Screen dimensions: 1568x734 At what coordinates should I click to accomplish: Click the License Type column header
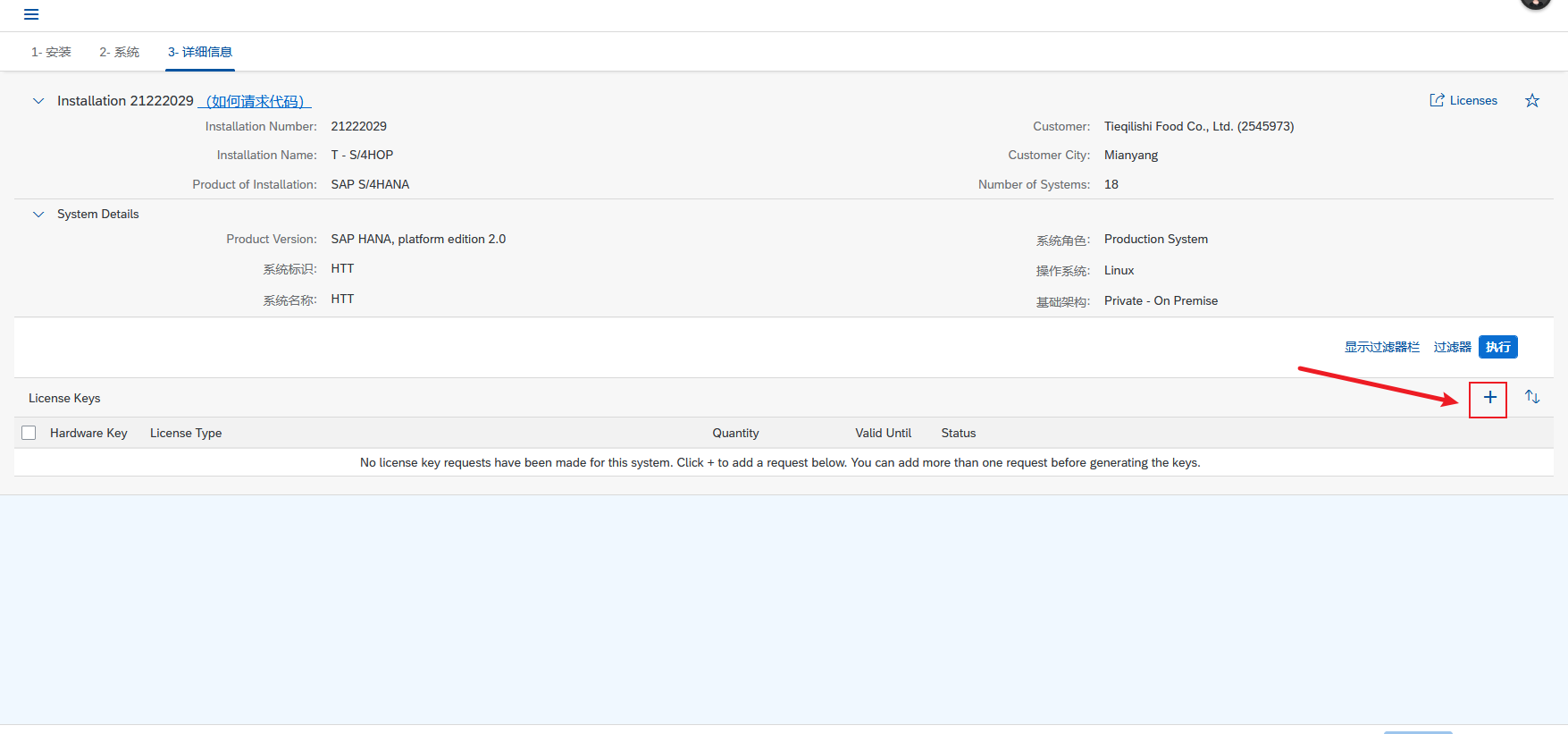pos(186,433)
